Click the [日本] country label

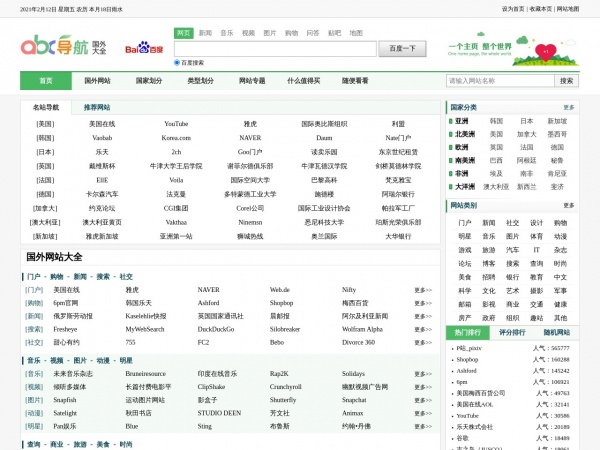[x=45, y=152]
